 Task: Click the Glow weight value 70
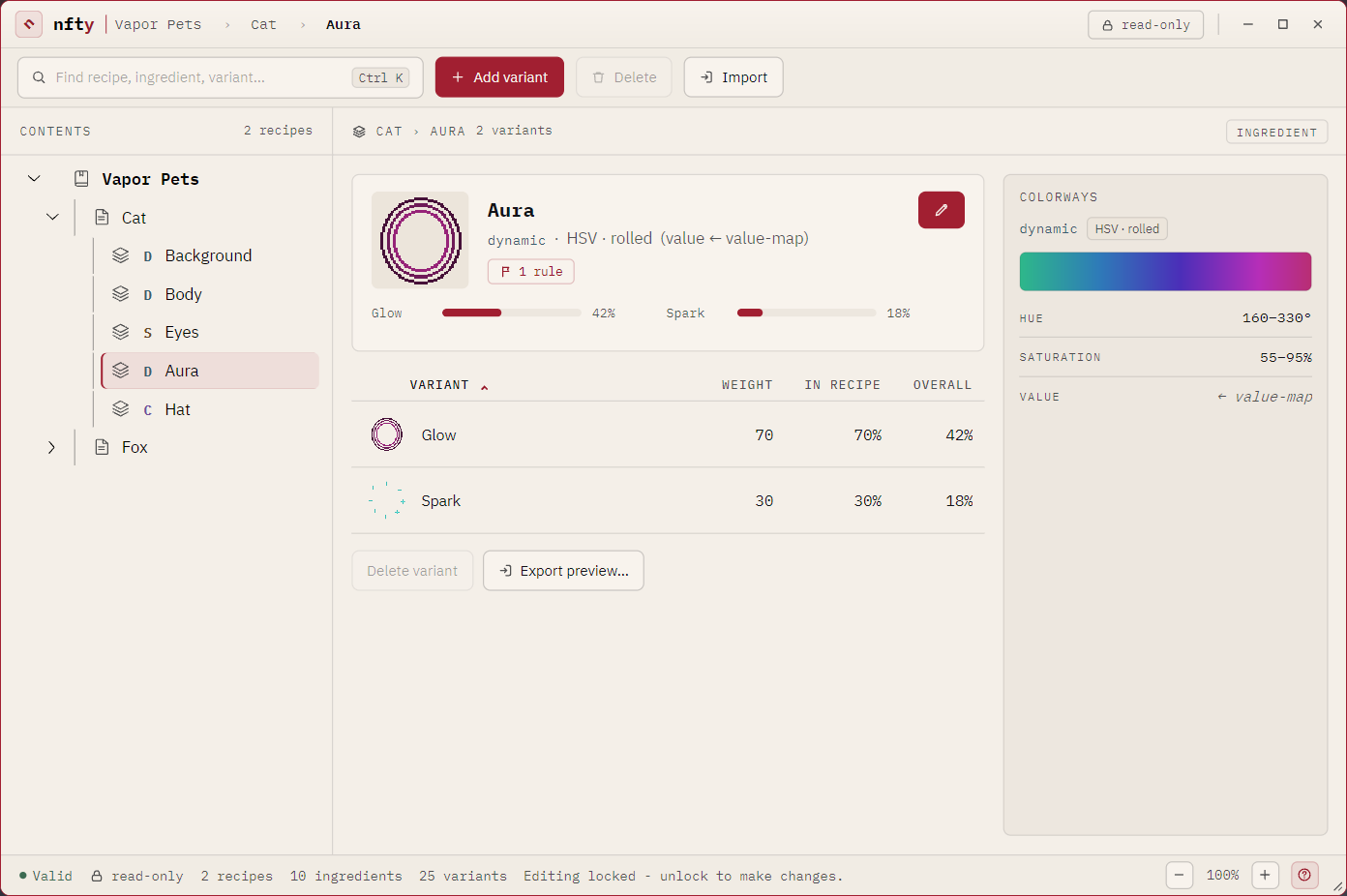point(764,435)
